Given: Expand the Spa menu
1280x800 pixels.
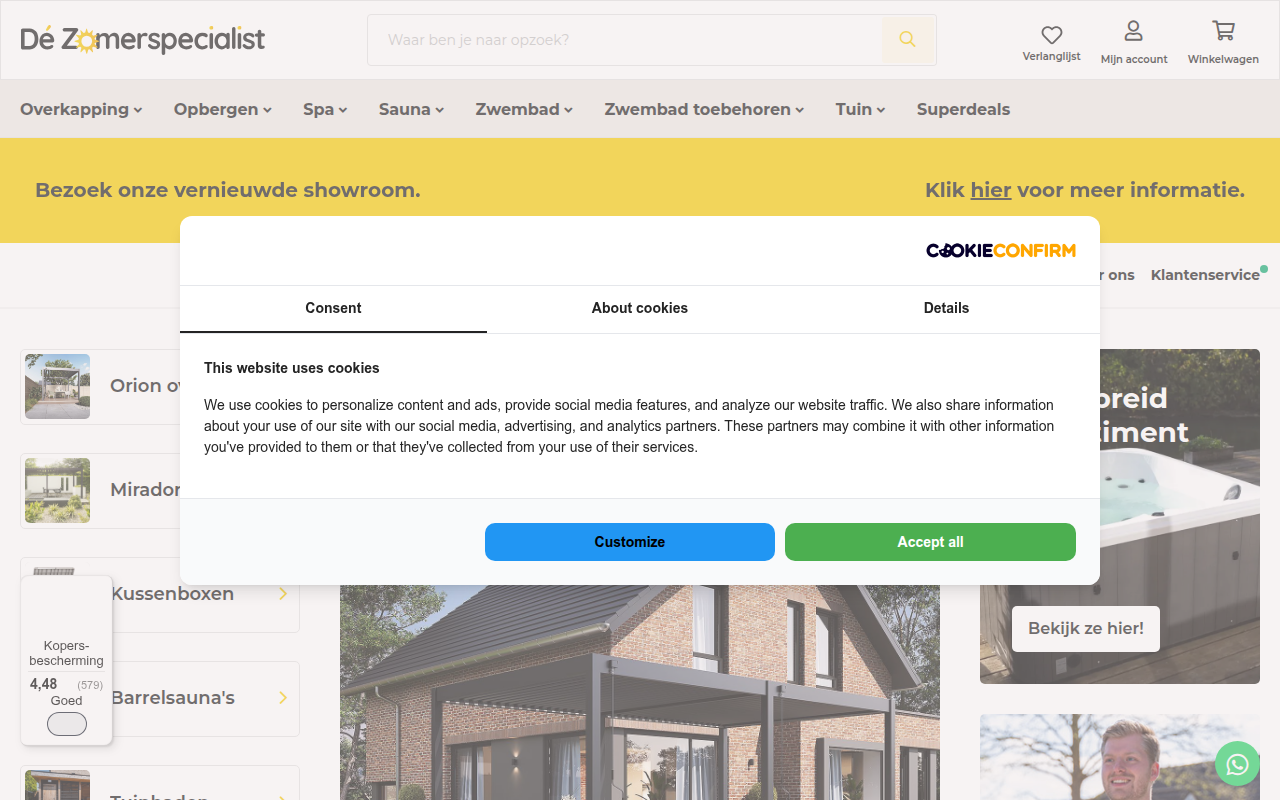Looking at the screenshot, I should (325, 109).
